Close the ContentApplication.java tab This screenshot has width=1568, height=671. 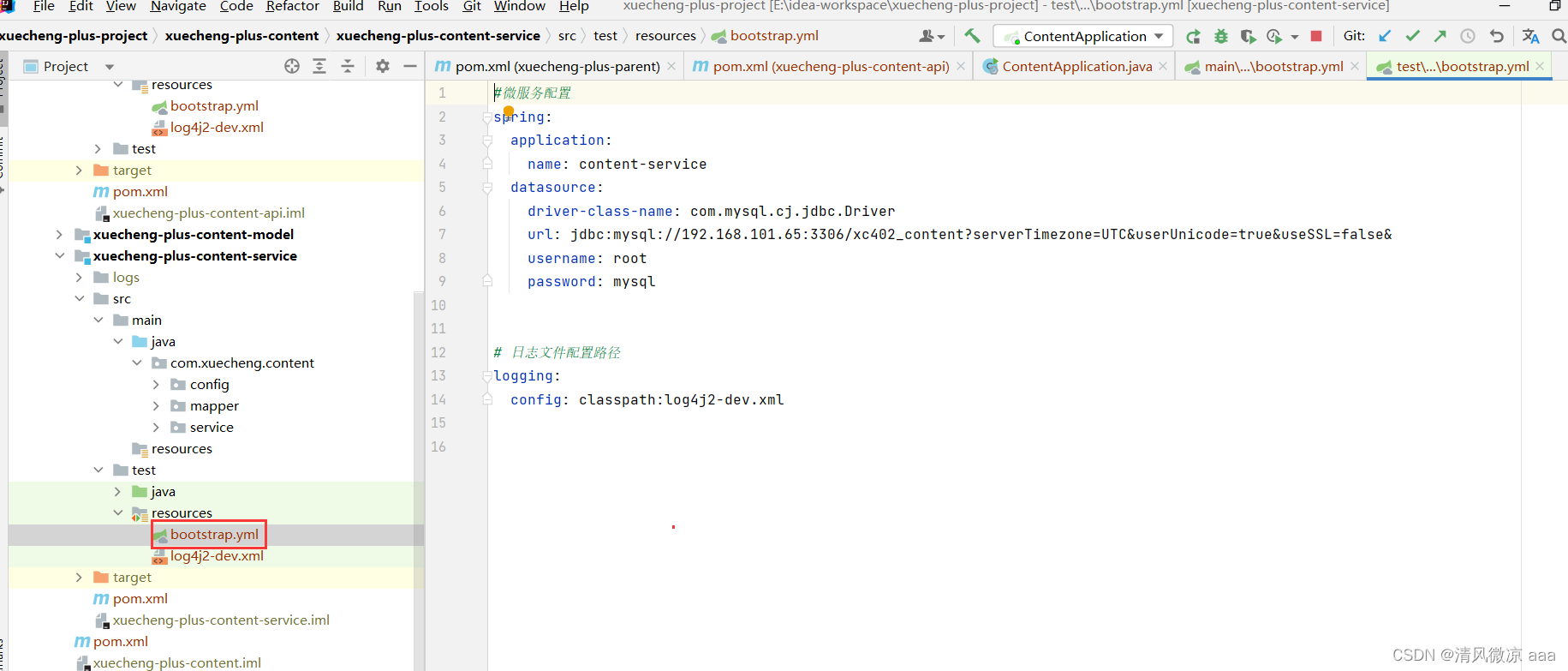(x=1163, y=66)
